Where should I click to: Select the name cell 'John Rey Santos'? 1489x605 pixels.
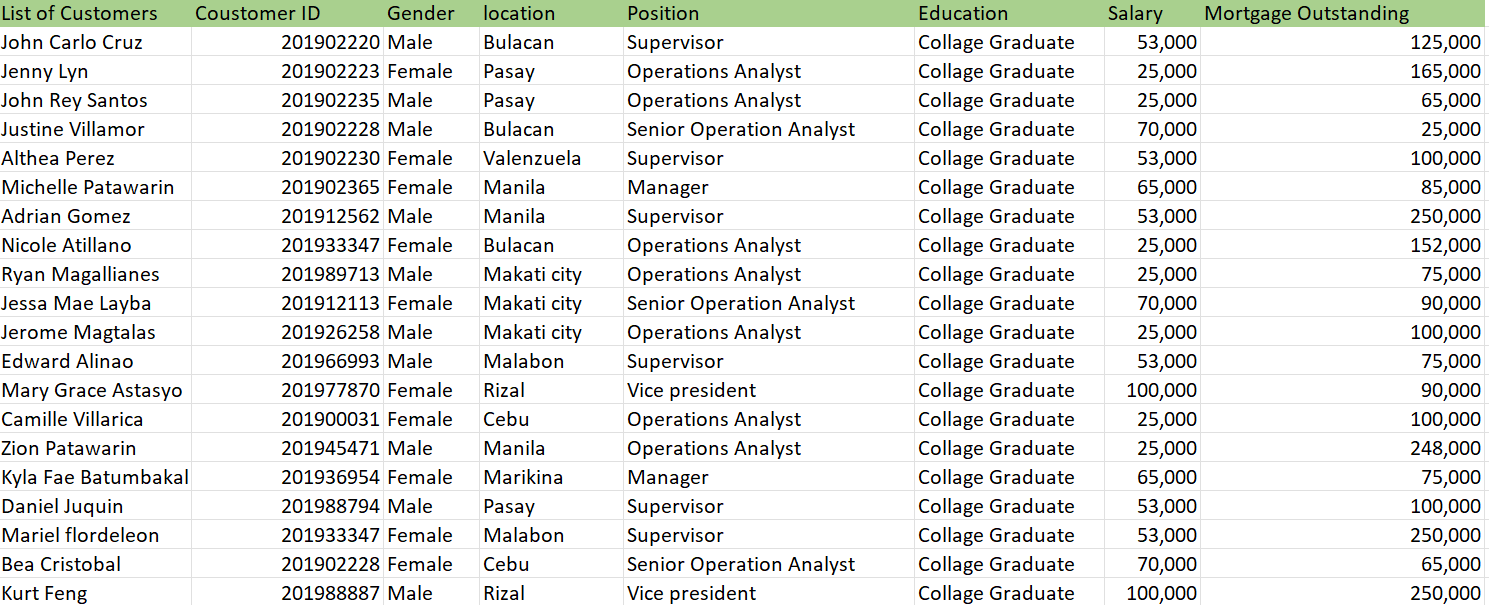(x=95, y=100)
